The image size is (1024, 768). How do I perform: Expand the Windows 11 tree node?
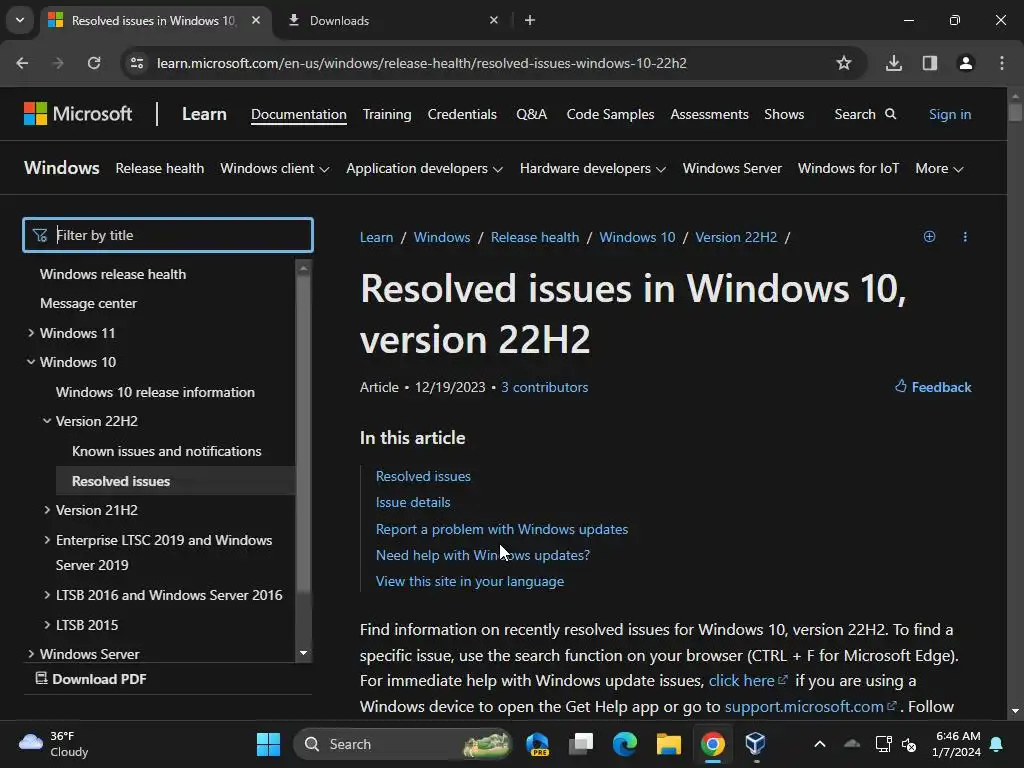[31, 333]
